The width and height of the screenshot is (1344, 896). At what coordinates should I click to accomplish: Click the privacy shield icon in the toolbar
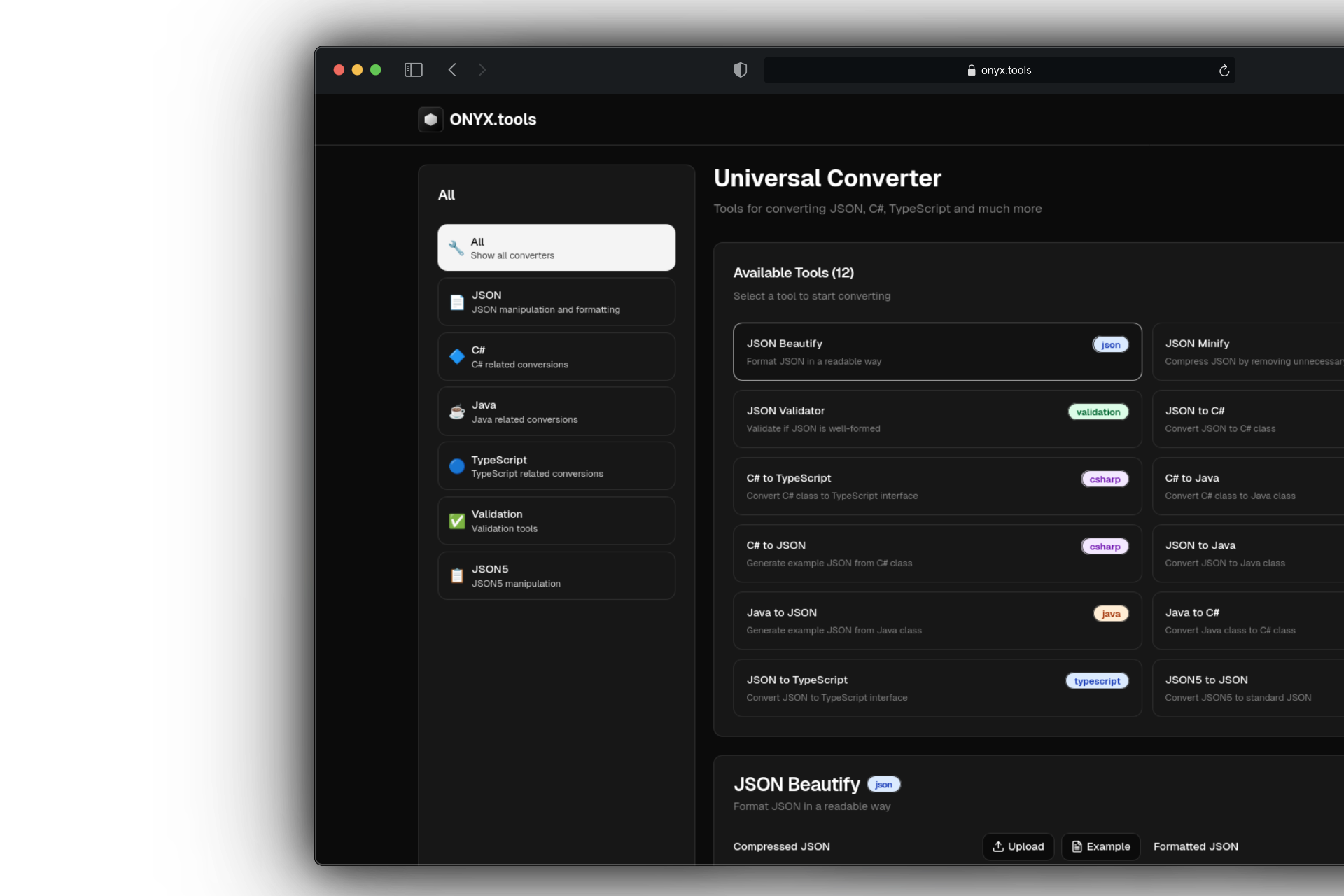point(740,70)
